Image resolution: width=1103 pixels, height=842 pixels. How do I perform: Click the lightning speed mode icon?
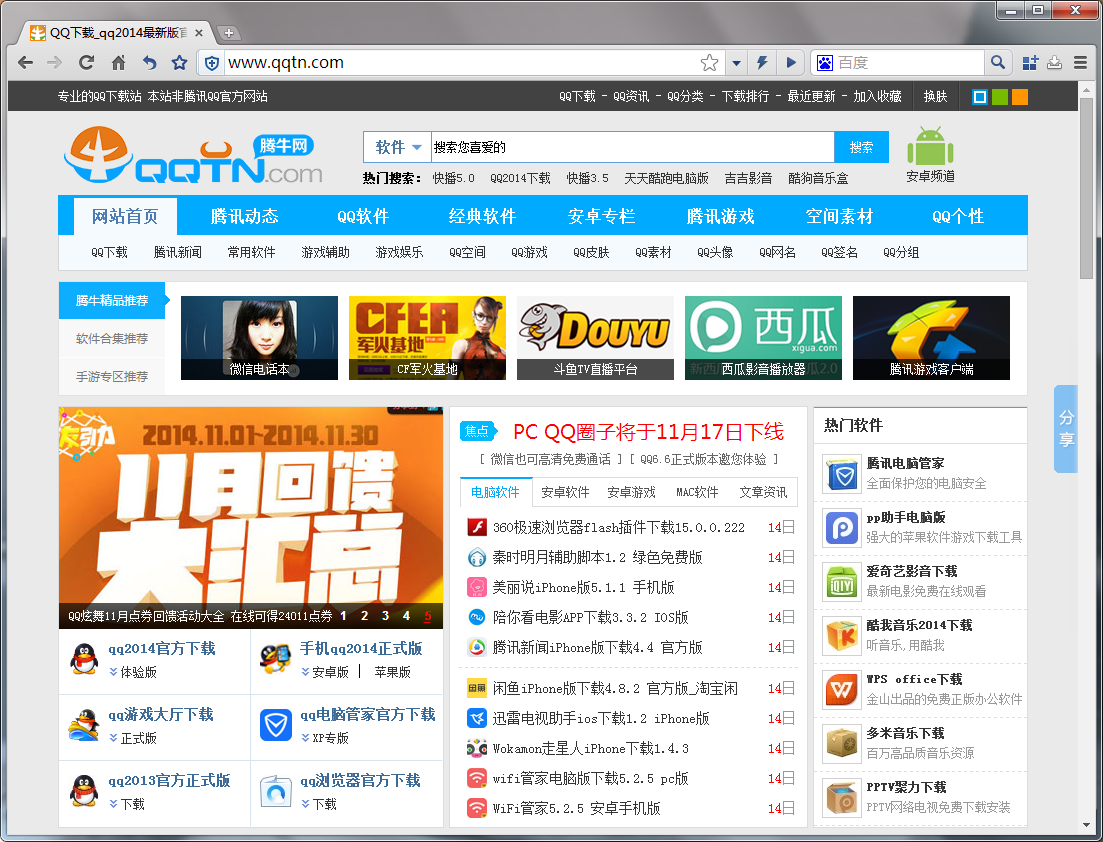coord(763,63)
